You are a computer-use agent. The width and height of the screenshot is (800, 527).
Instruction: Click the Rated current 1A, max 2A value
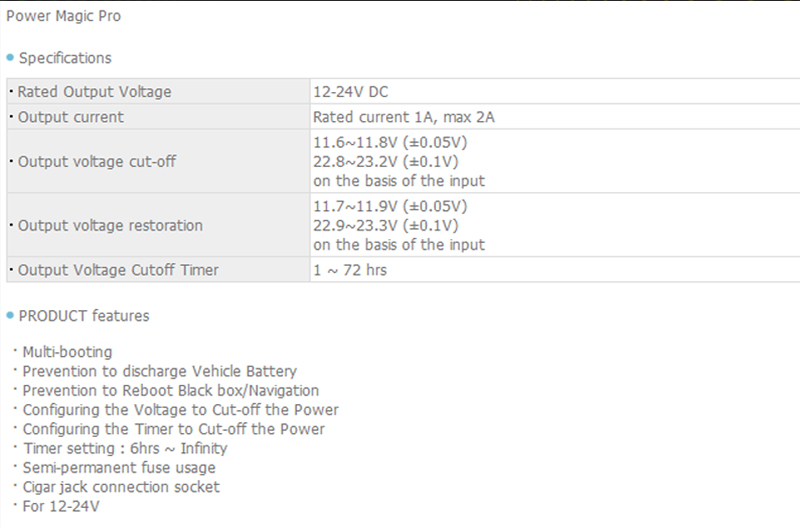[x=404, y=117]
